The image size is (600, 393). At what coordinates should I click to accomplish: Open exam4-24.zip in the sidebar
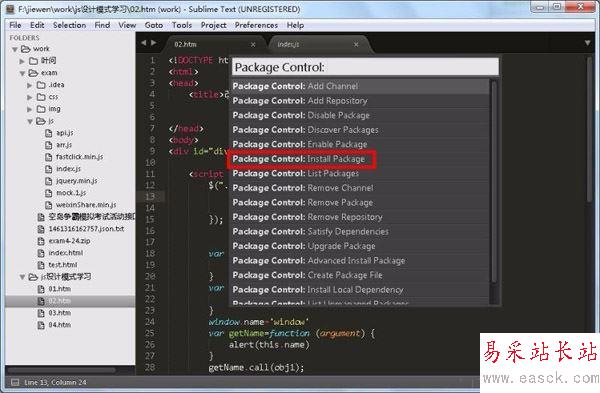[69, 241]
